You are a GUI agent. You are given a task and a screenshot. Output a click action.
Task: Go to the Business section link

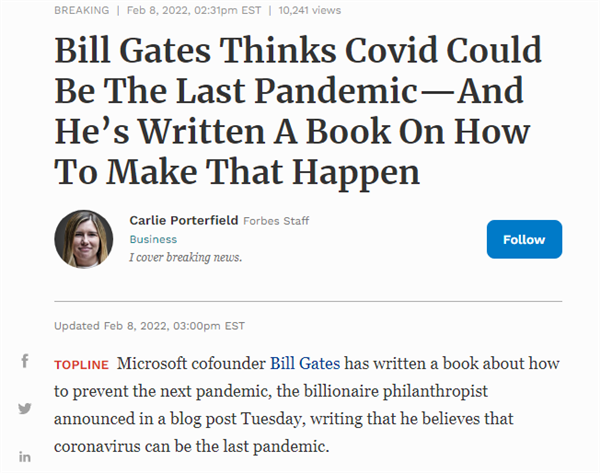click(153, 239)
